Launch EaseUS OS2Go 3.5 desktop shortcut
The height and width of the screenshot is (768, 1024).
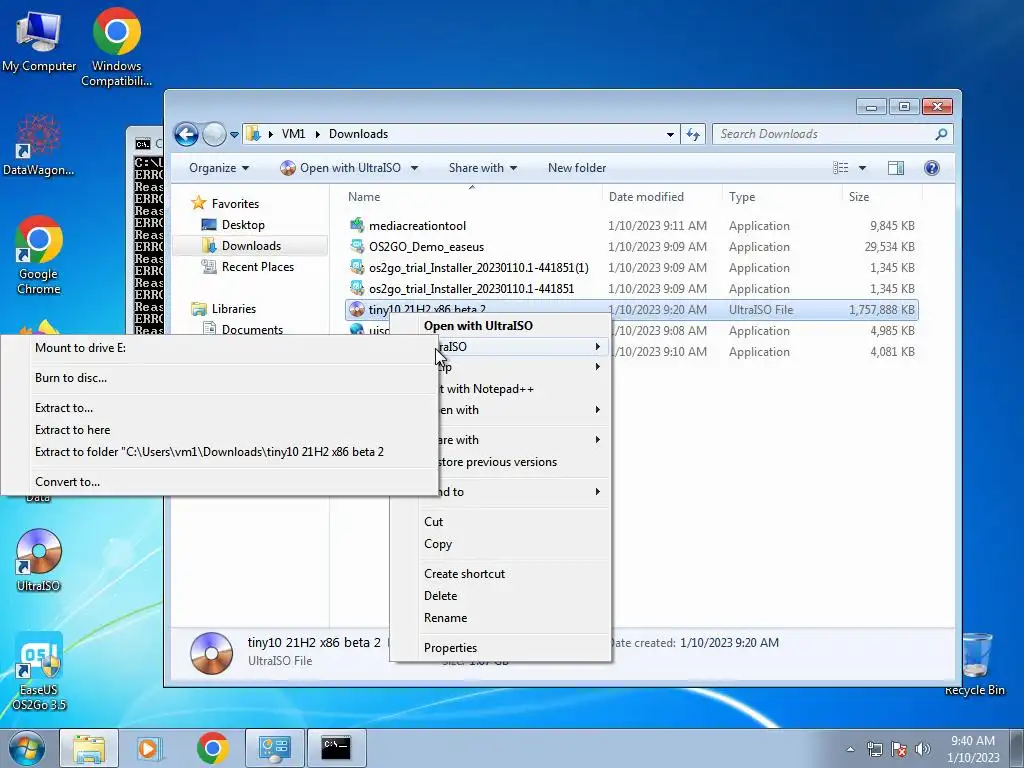(x=39, y=671)
